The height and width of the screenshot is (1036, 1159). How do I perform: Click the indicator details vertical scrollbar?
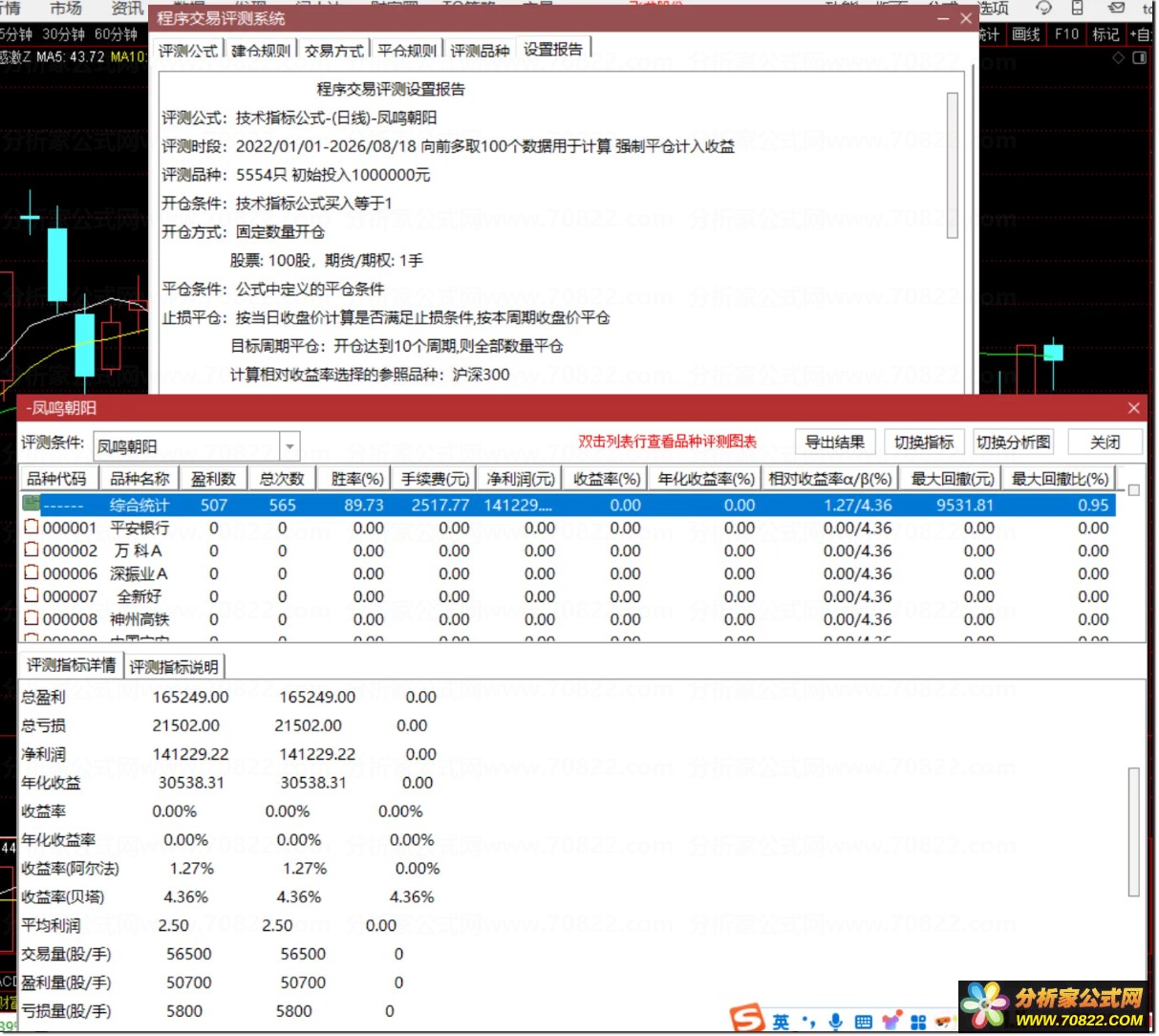click(x=1134, y=831)
